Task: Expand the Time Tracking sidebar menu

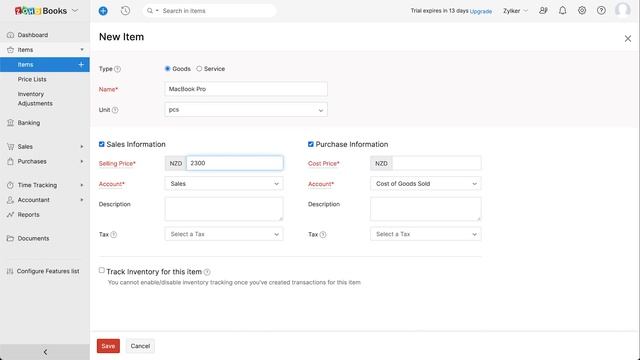Action: [82, 185]
